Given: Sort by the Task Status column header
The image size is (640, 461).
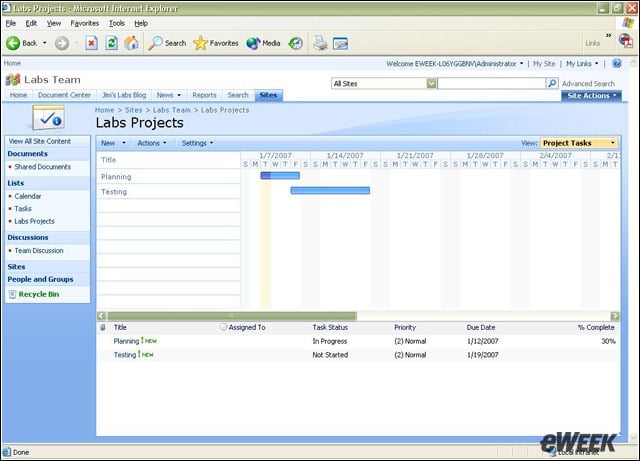Looking at the screenshot, I should click(330, 327).
